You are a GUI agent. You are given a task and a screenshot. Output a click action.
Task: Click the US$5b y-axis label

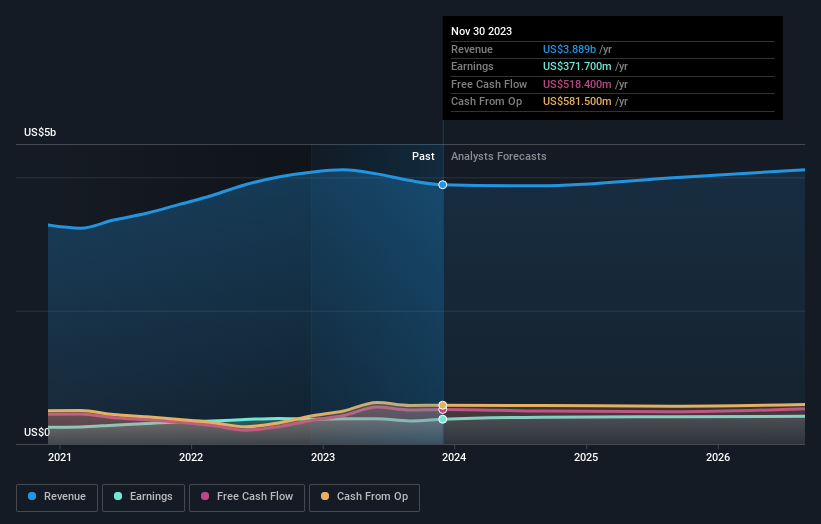tap(40, 132)
